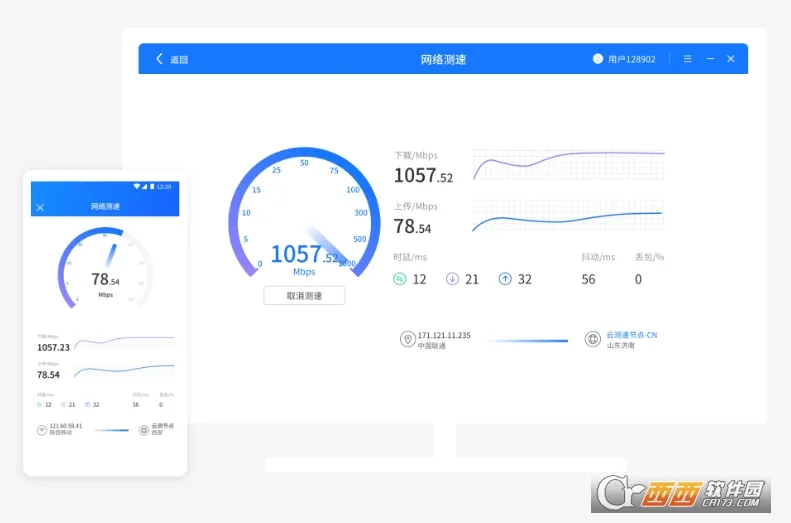
Task: Click the idle latency icon next to 12
Action: [x=400, y=279]
